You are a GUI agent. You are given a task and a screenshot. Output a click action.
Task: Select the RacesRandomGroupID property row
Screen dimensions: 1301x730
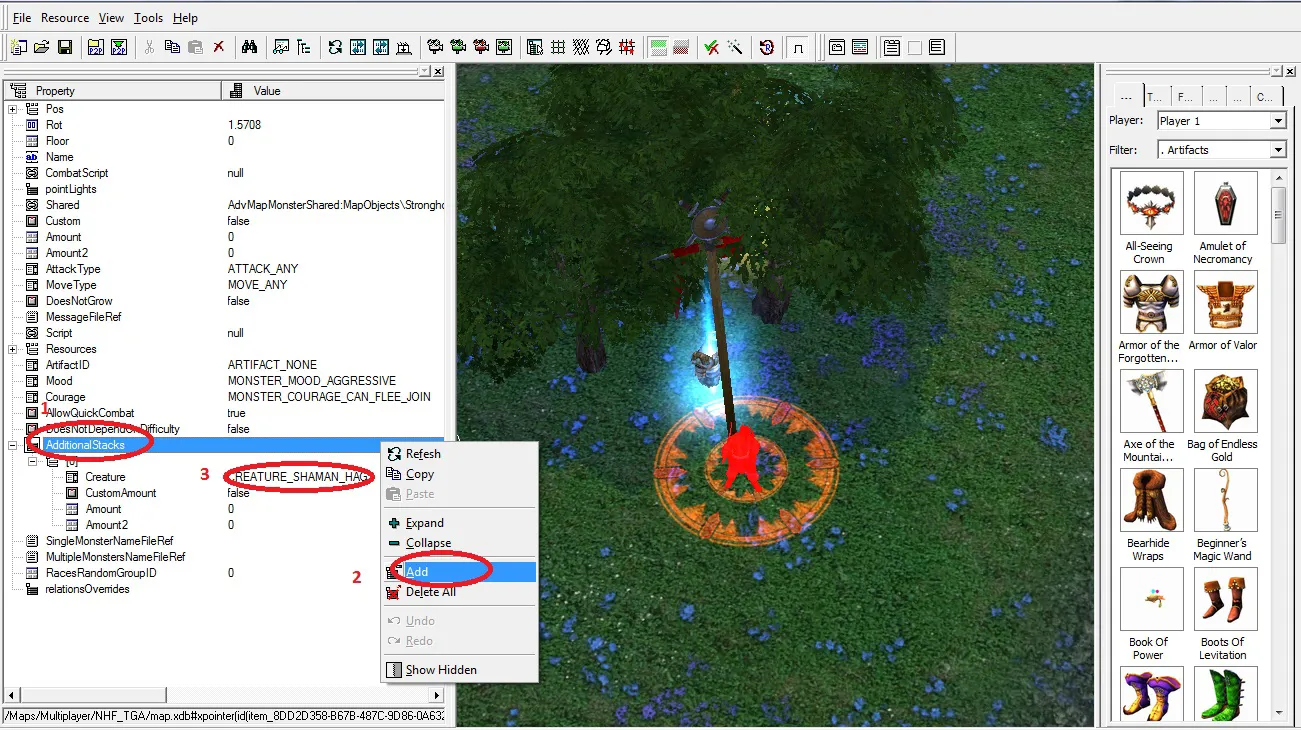pos(224,573)
